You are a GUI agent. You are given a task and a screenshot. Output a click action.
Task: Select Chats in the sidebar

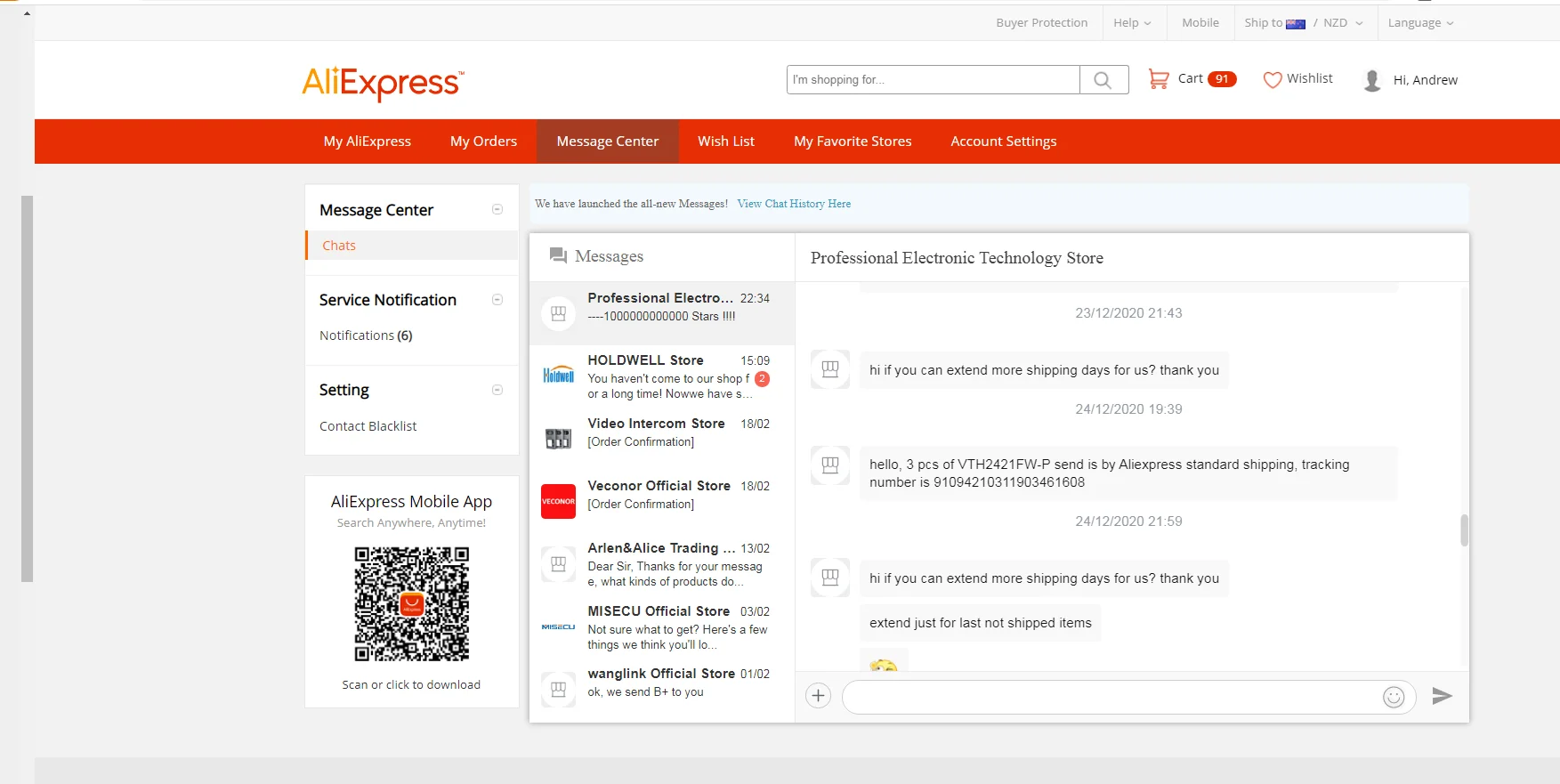(x=412, y=246)
